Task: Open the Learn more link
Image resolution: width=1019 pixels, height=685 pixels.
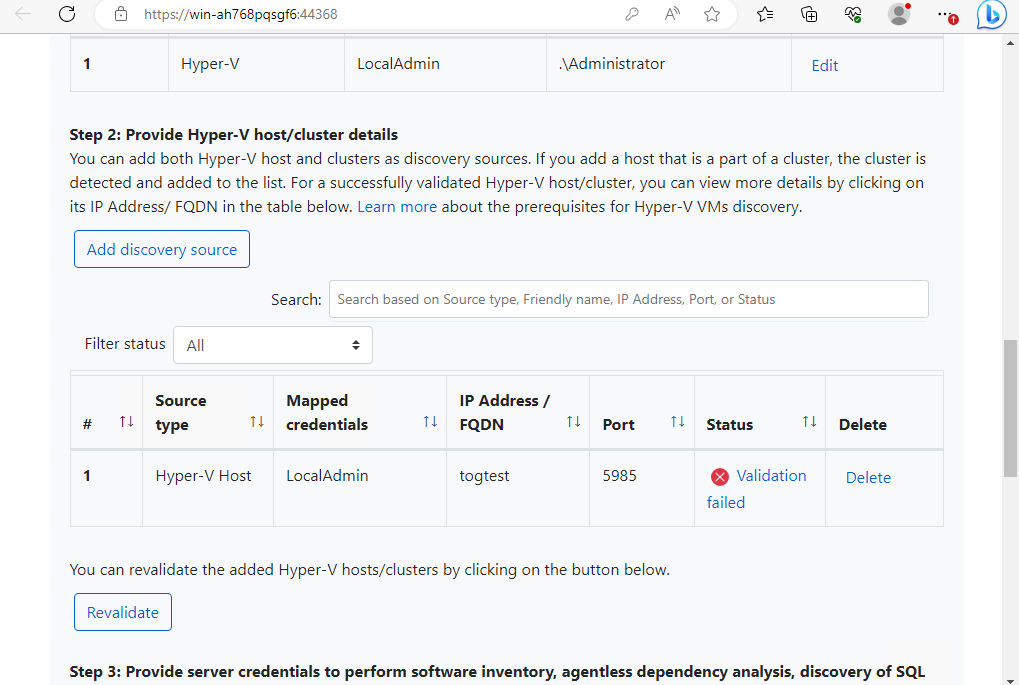Action: point(397,207)
